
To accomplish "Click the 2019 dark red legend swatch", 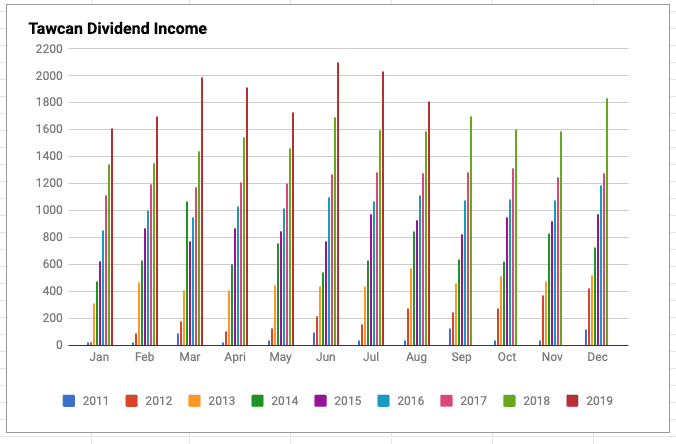I will click(572, 401).
